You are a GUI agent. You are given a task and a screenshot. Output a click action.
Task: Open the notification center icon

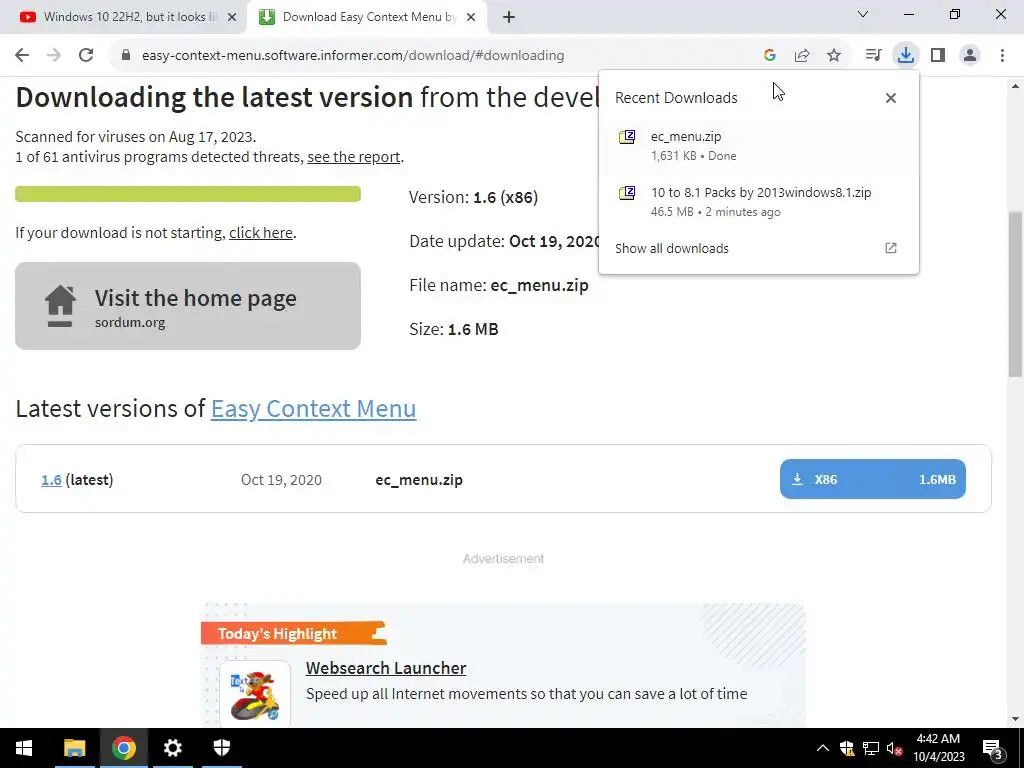[993, 748]
